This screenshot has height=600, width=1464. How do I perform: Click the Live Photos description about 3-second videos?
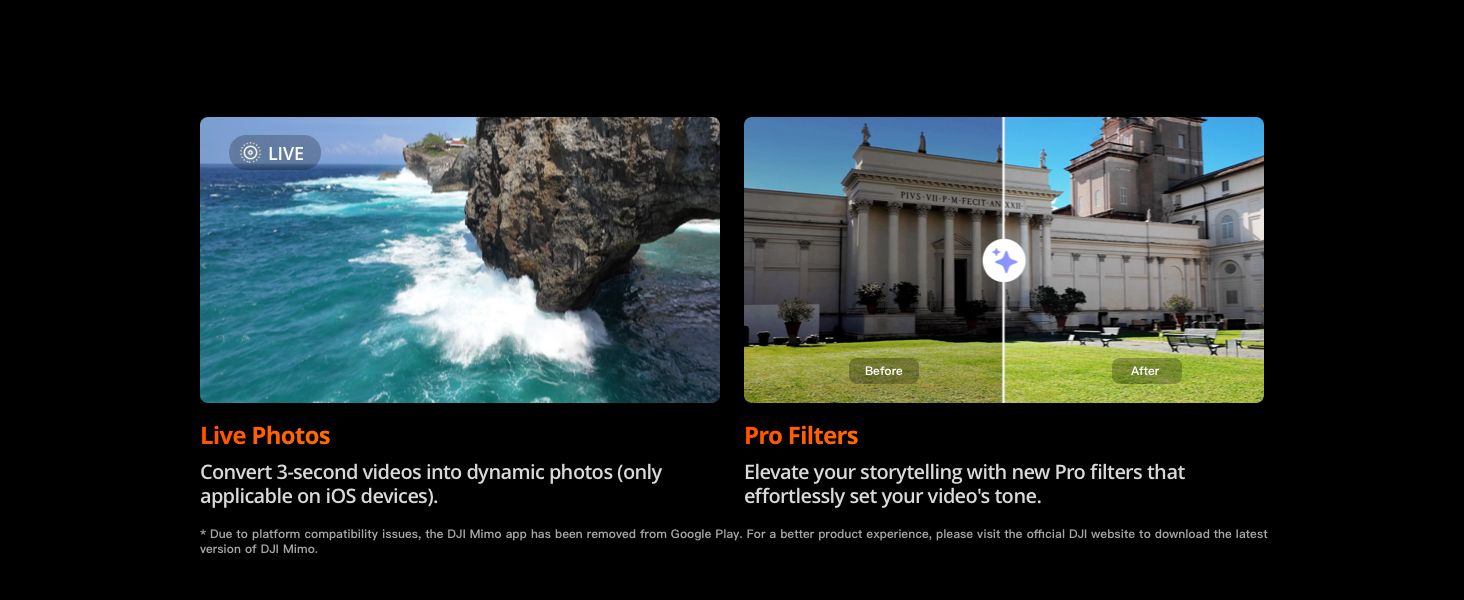point(431,484)
